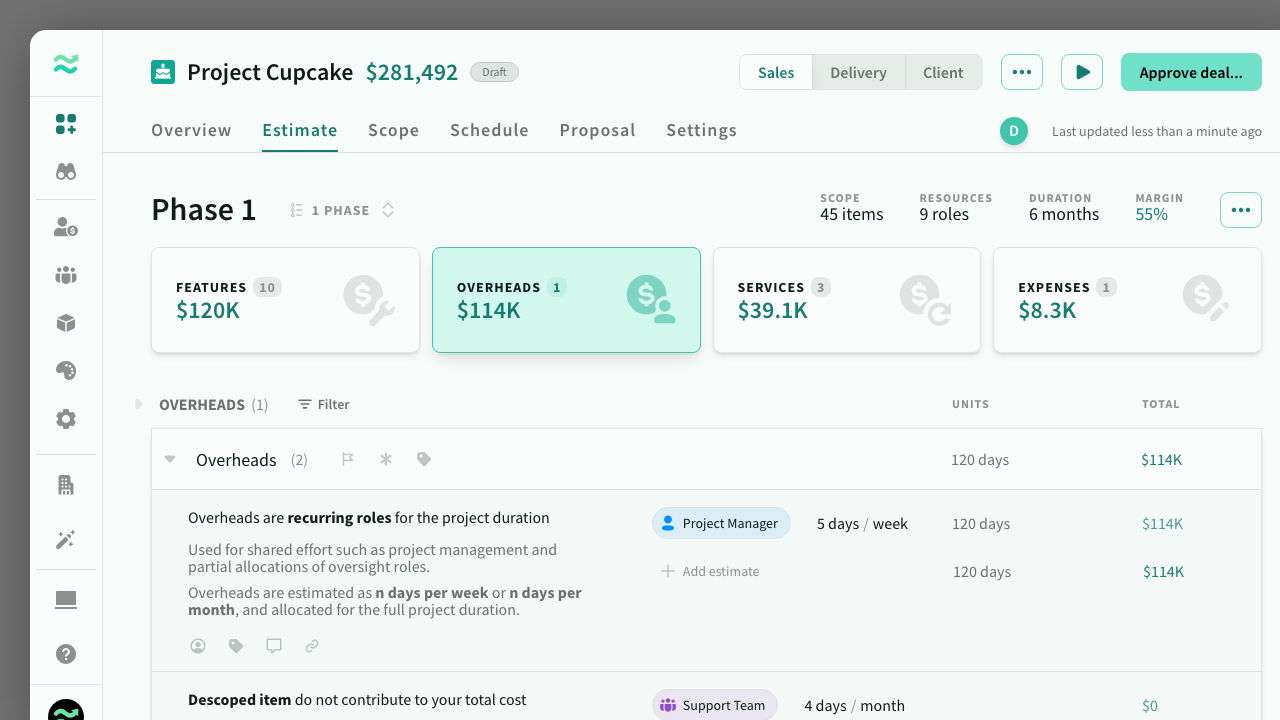The height and width of the screenshot is (720, 1280).
Task: Click the flag icon on Overheads row
Action: click(x=348, y=460)
